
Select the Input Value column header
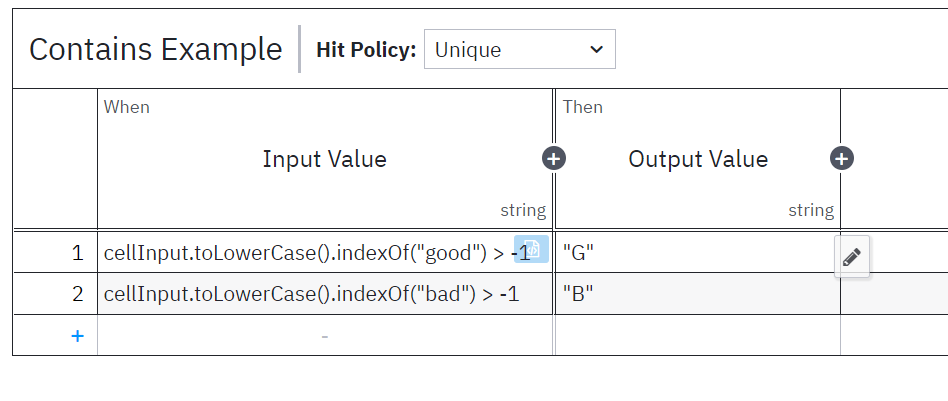pos(325,159)
